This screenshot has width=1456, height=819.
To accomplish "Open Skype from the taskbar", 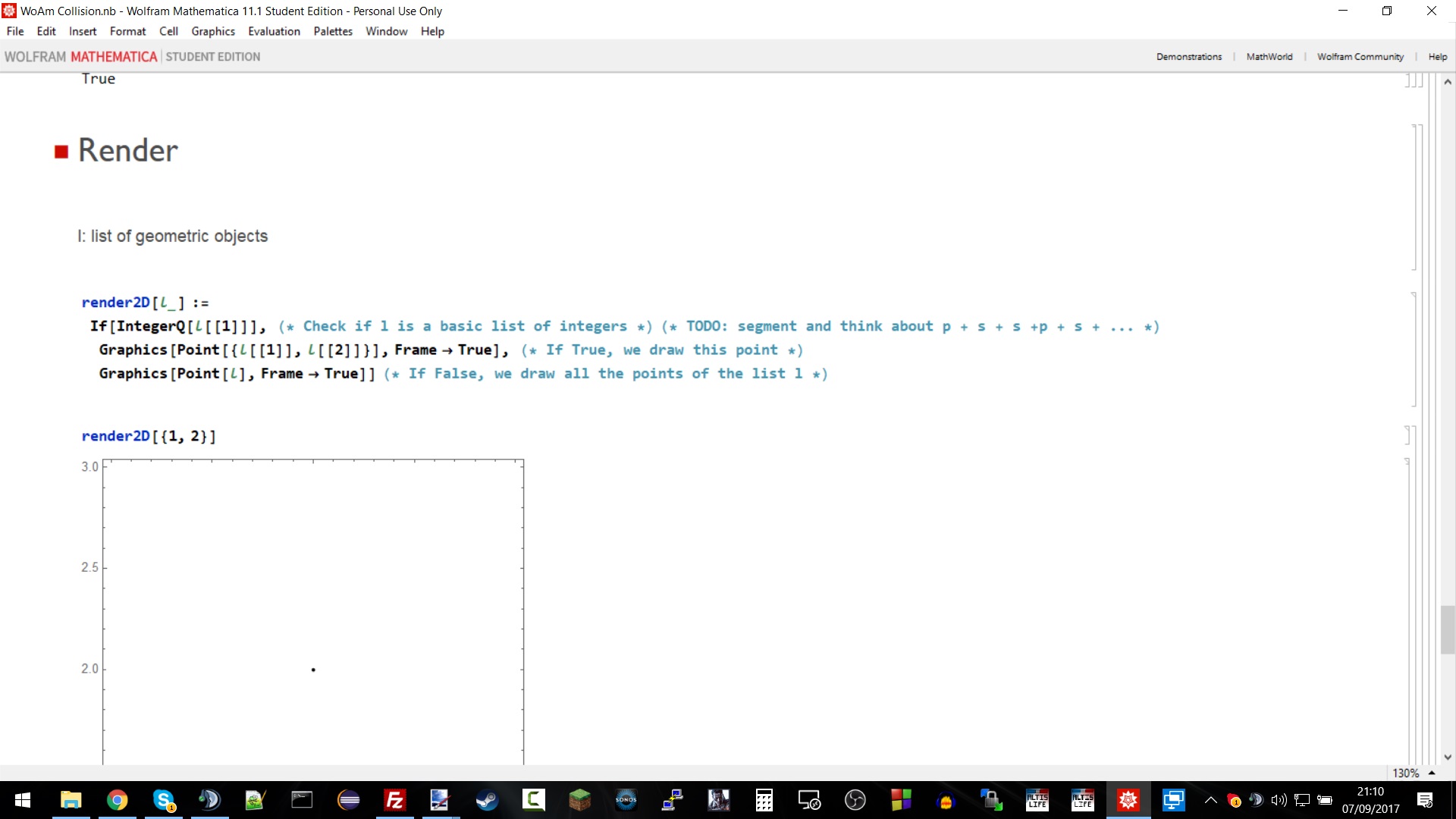I will [164, 800].
